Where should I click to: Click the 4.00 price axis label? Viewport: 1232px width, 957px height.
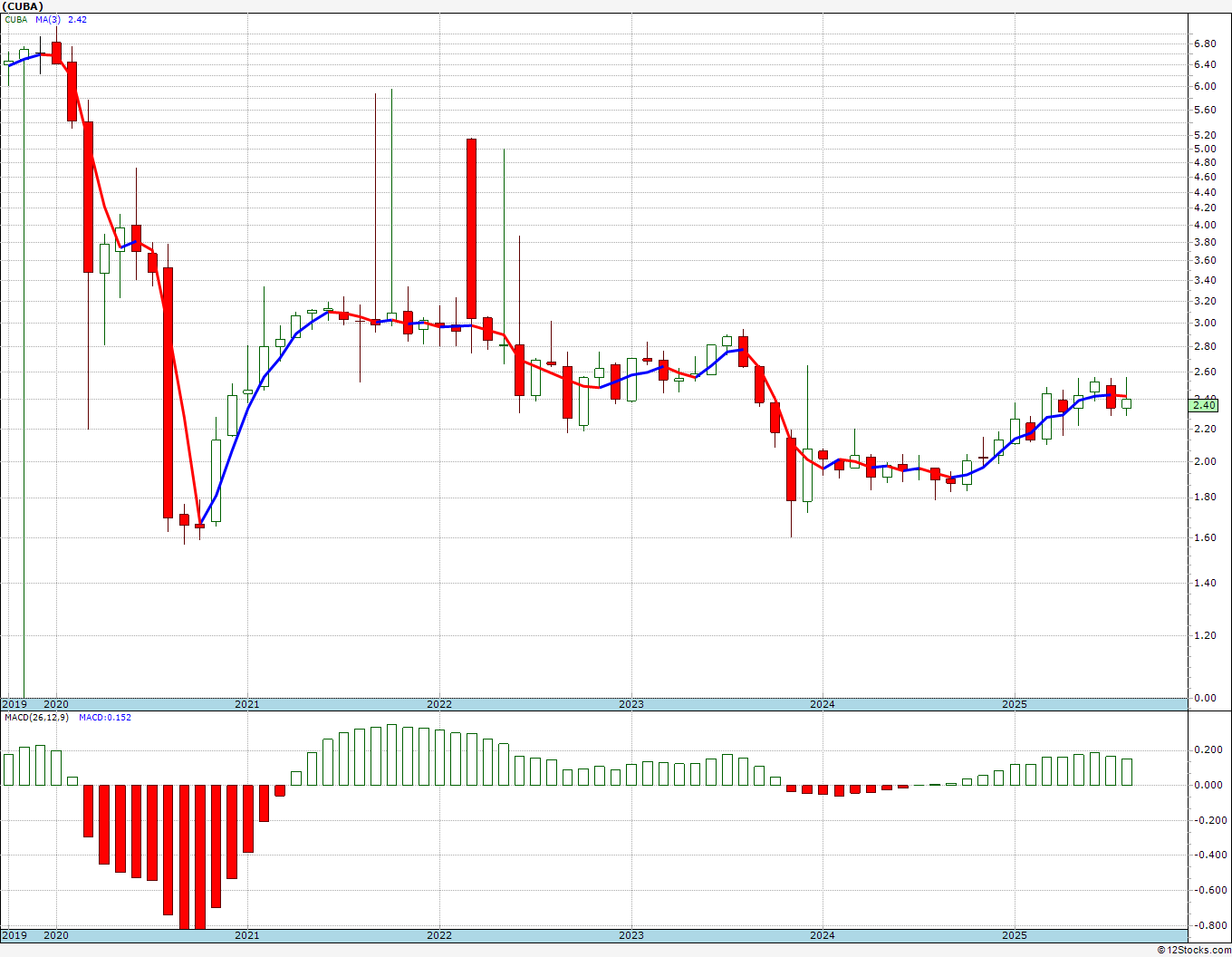coord(1204,225)
